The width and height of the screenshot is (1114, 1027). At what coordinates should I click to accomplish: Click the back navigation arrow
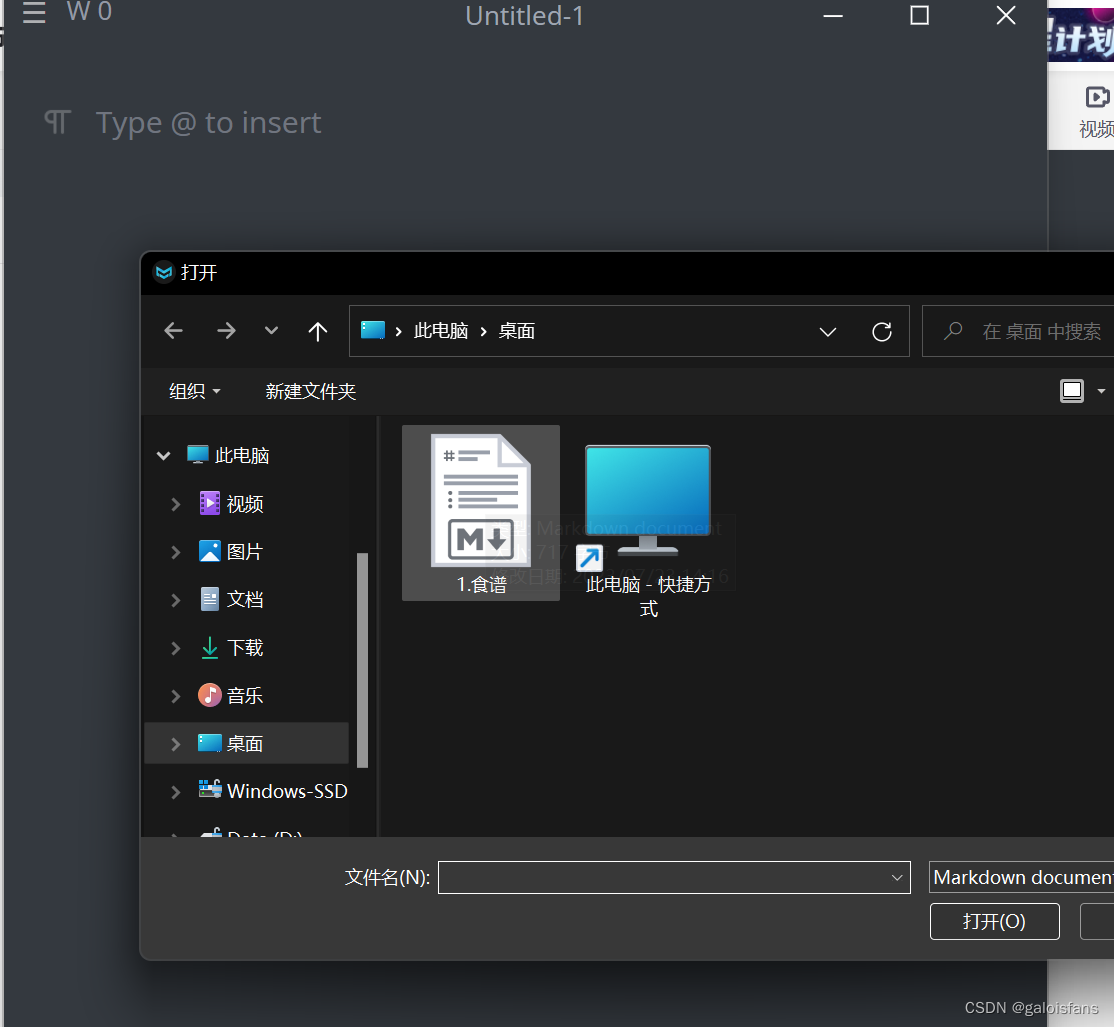coord(172,331)
